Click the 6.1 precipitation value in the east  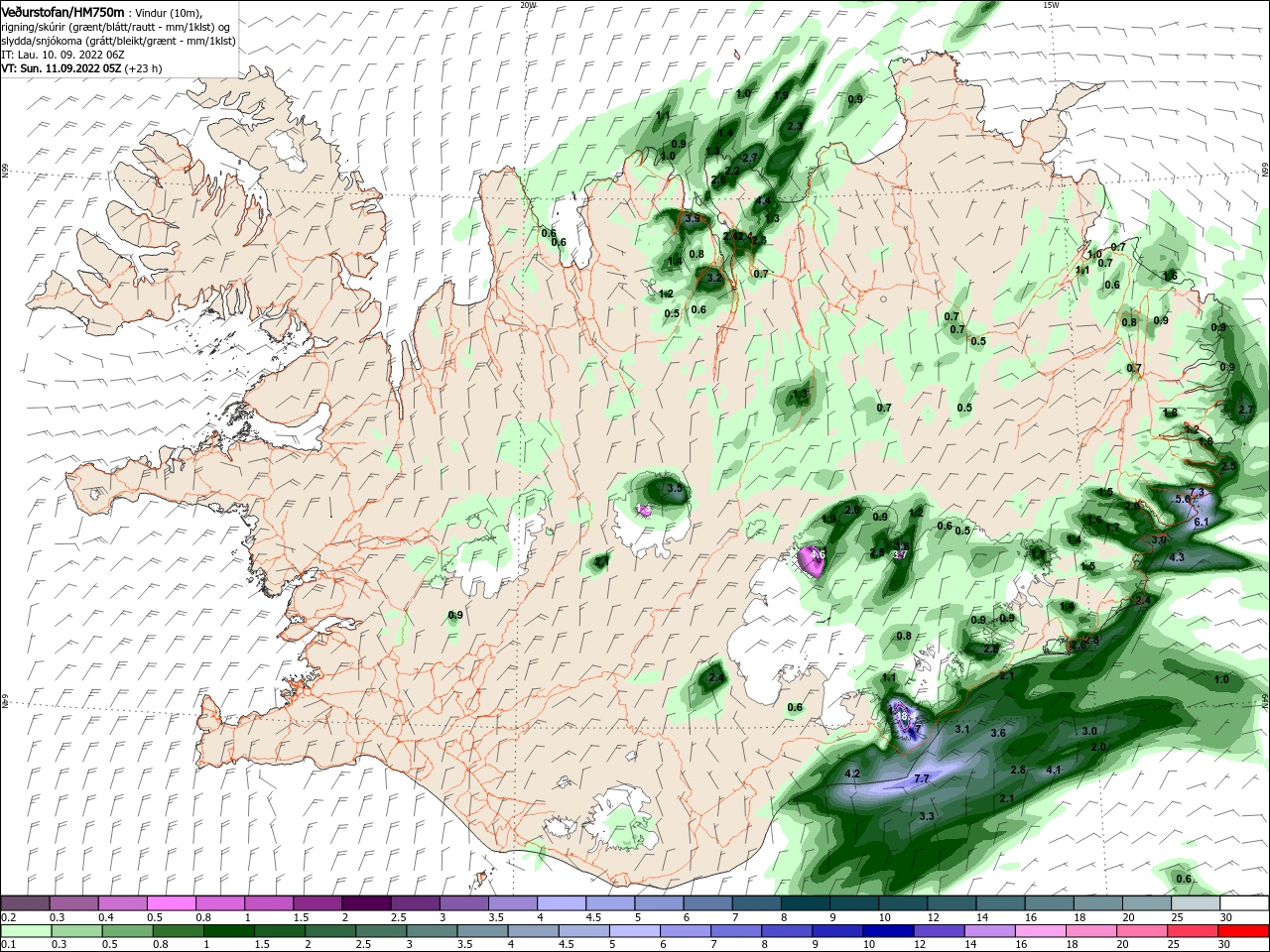point(1202,522)
